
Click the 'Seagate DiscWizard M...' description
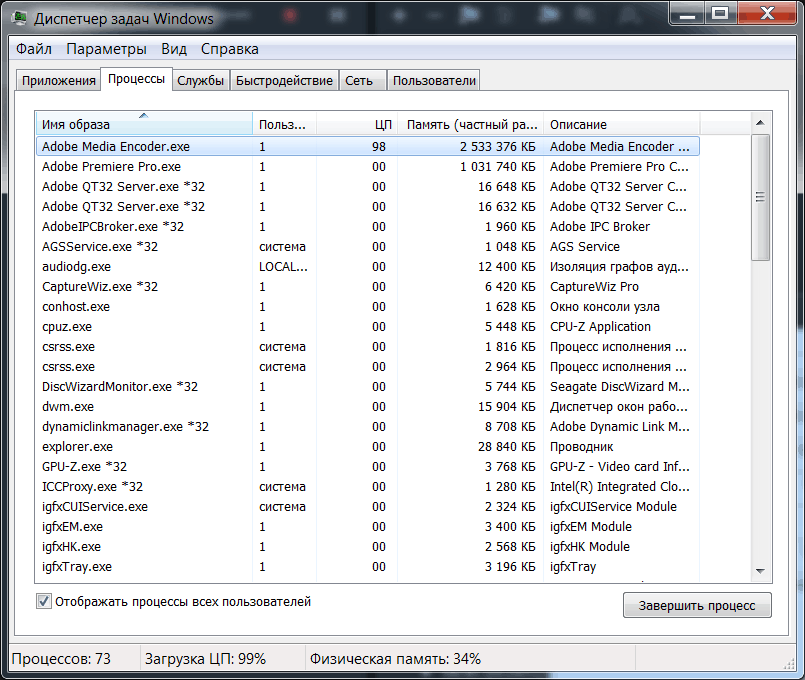click(x=620, y=387)
